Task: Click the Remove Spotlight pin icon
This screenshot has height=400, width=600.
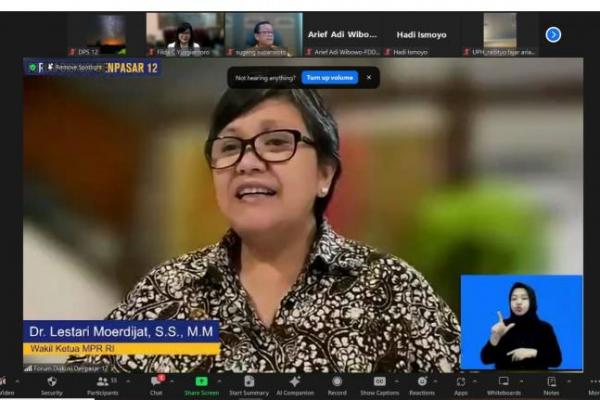Action: [50, 68]
